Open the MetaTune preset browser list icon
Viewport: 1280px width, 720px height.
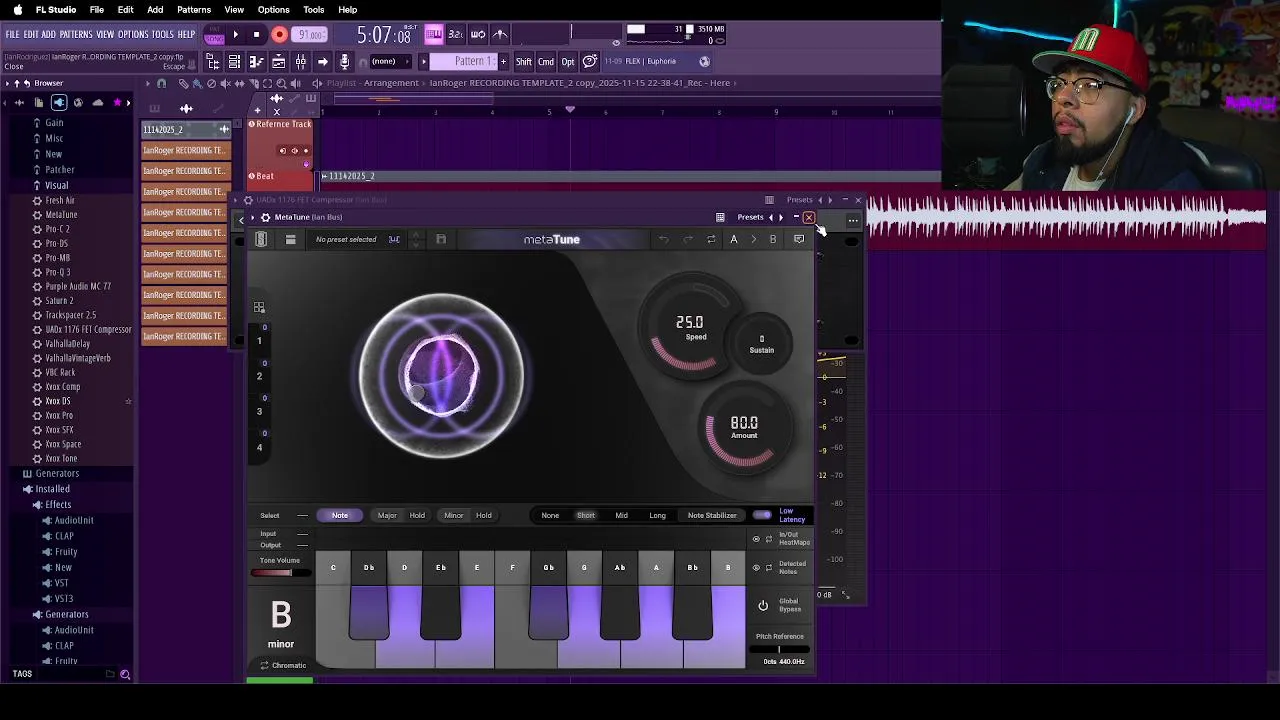pos(290,239)
